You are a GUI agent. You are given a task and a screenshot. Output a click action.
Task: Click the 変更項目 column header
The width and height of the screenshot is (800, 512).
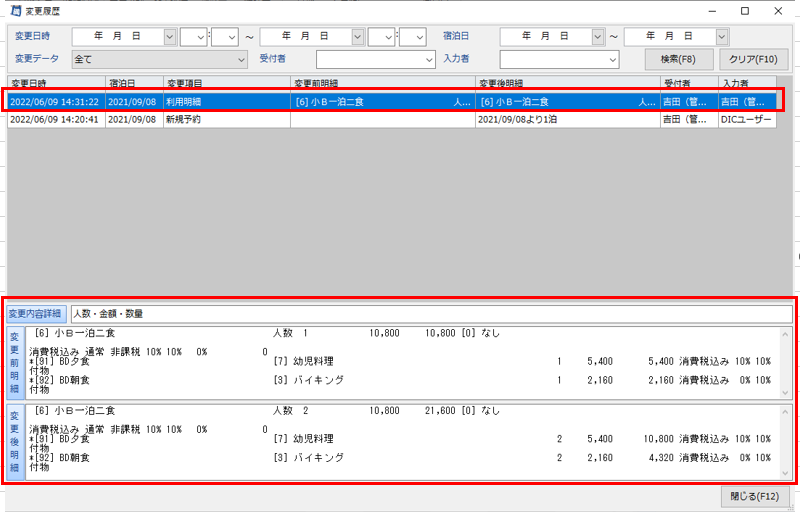coord(225,83)
